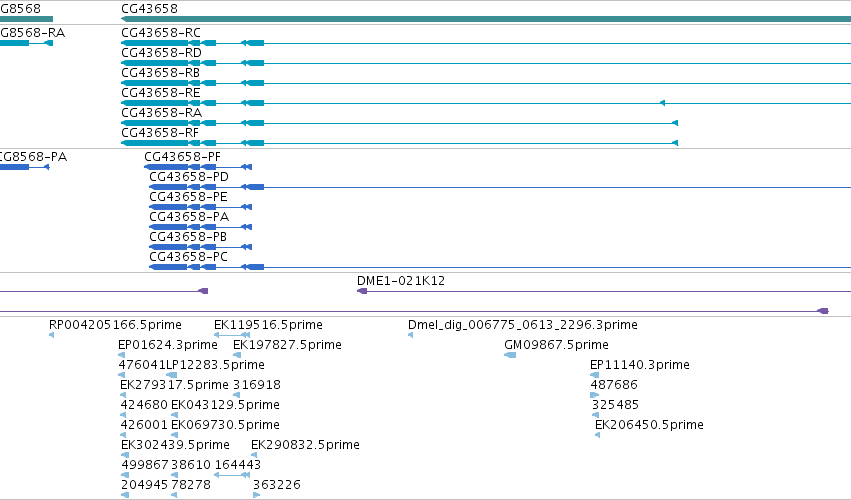Screen dimensions: 851x500
Task: Select the 164443 feature label
Action: pyautogui.click(x=238, y=465)
